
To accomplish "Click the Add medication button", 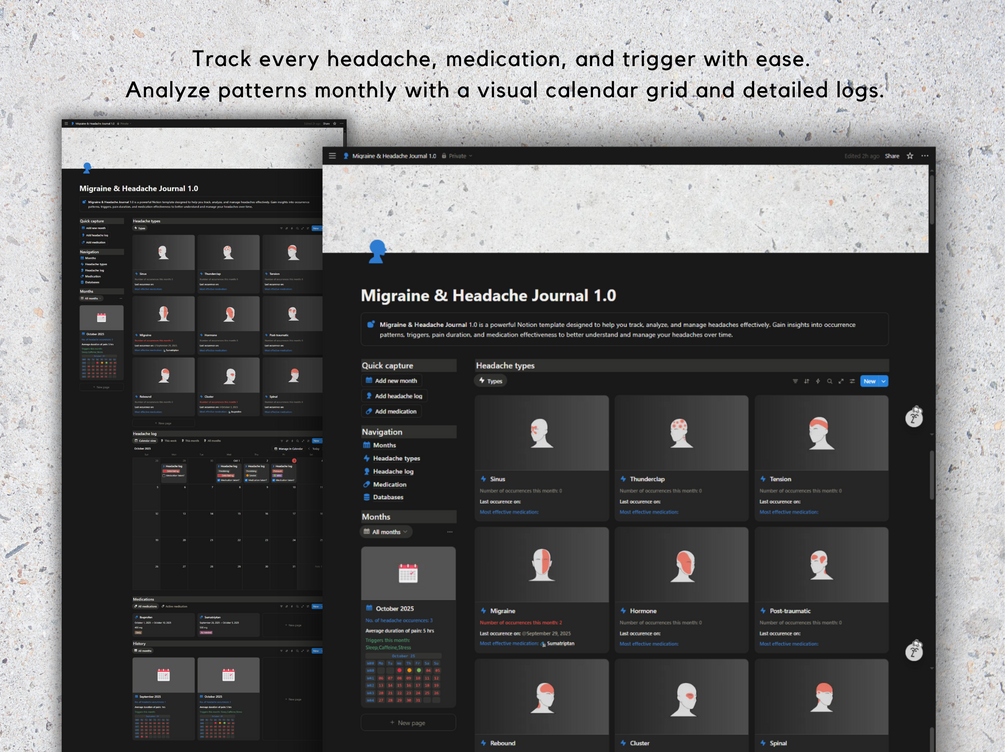I will [x=391, y=412].
